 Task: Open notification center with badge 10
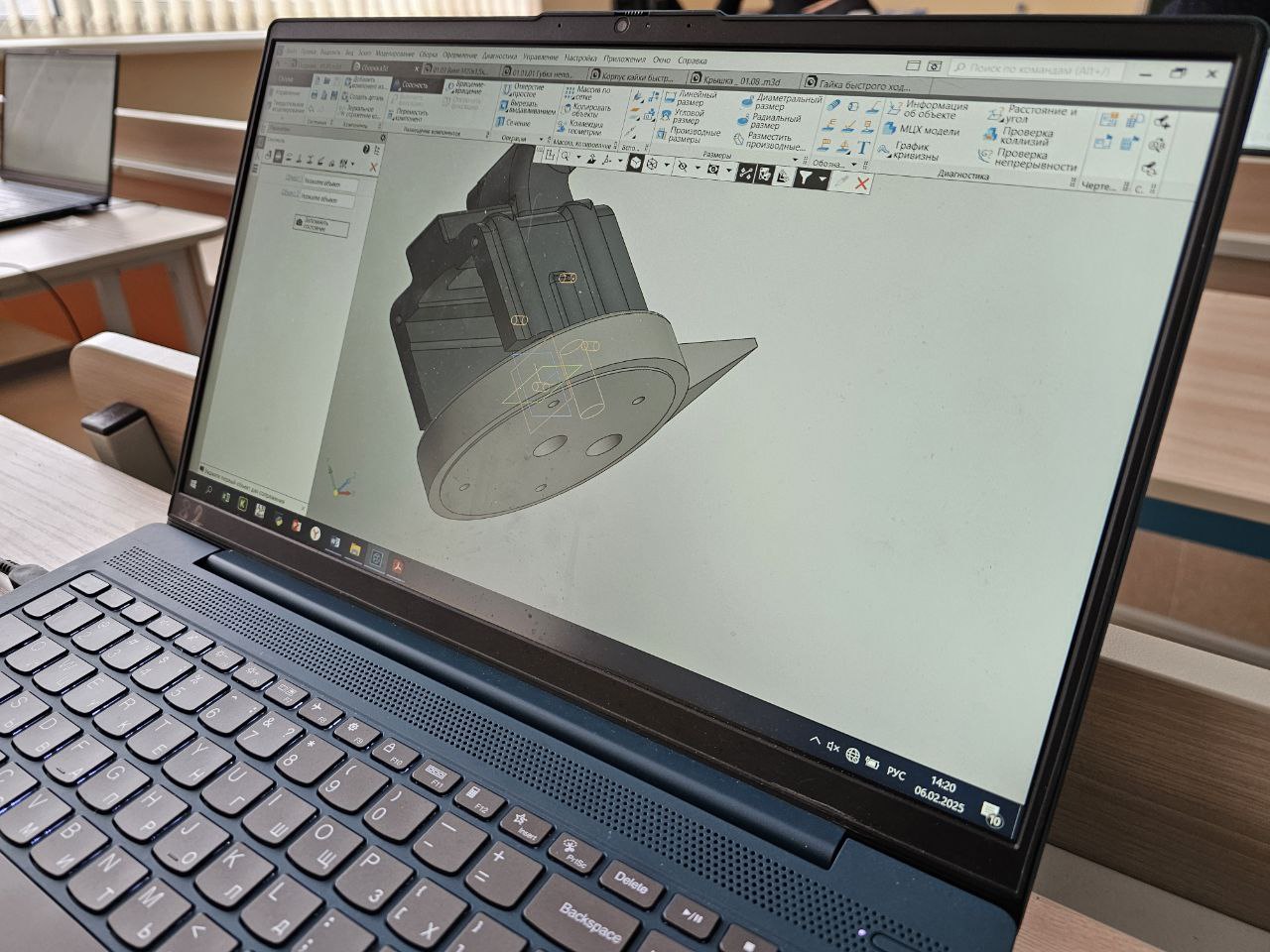[x=991, y=815]
